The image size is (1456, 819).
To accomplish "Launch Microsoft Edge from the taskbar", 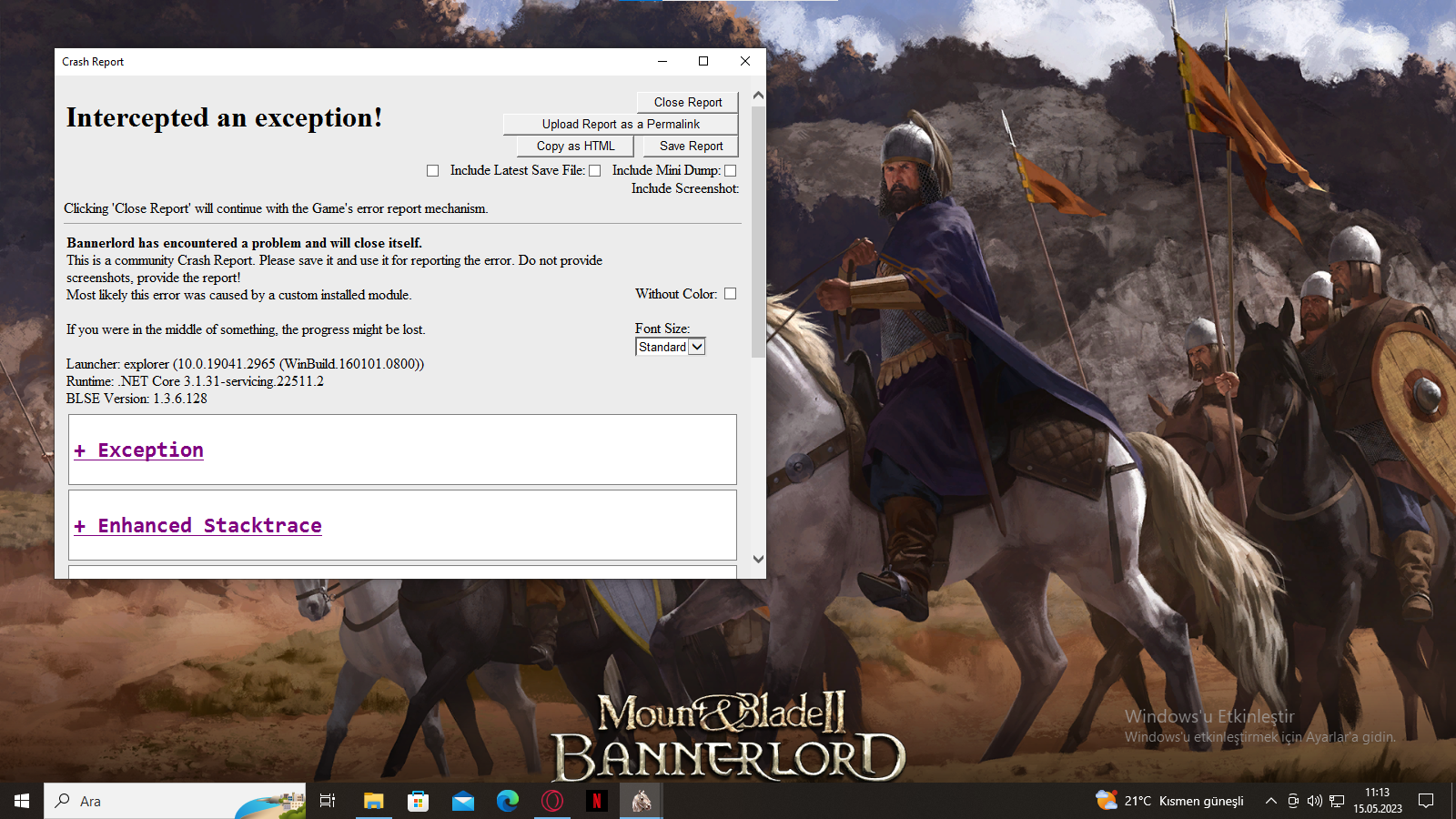I will 507,801.
